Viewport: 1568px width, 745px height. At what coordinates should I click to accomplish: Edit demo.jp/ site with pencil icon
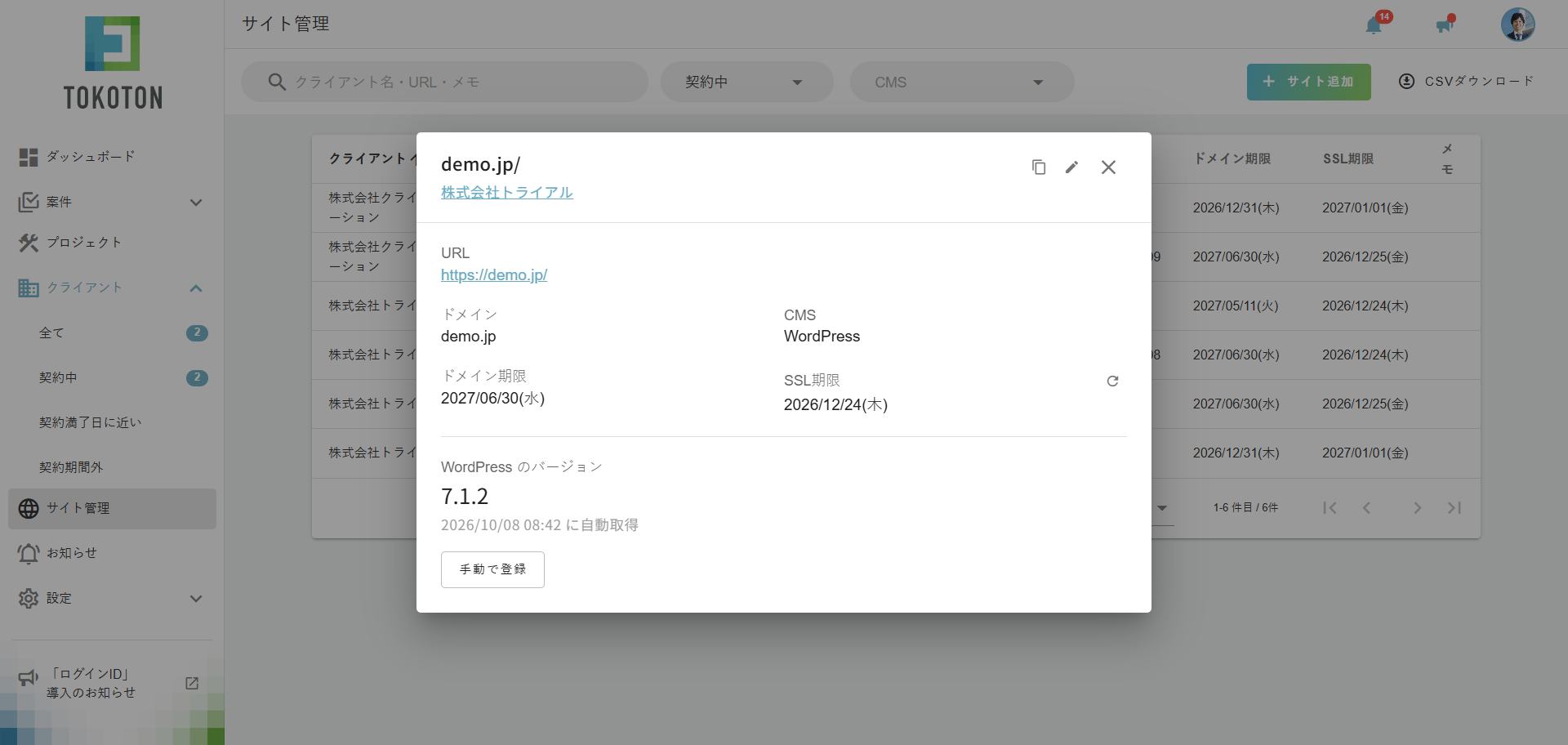click(x=1072, y=167)
